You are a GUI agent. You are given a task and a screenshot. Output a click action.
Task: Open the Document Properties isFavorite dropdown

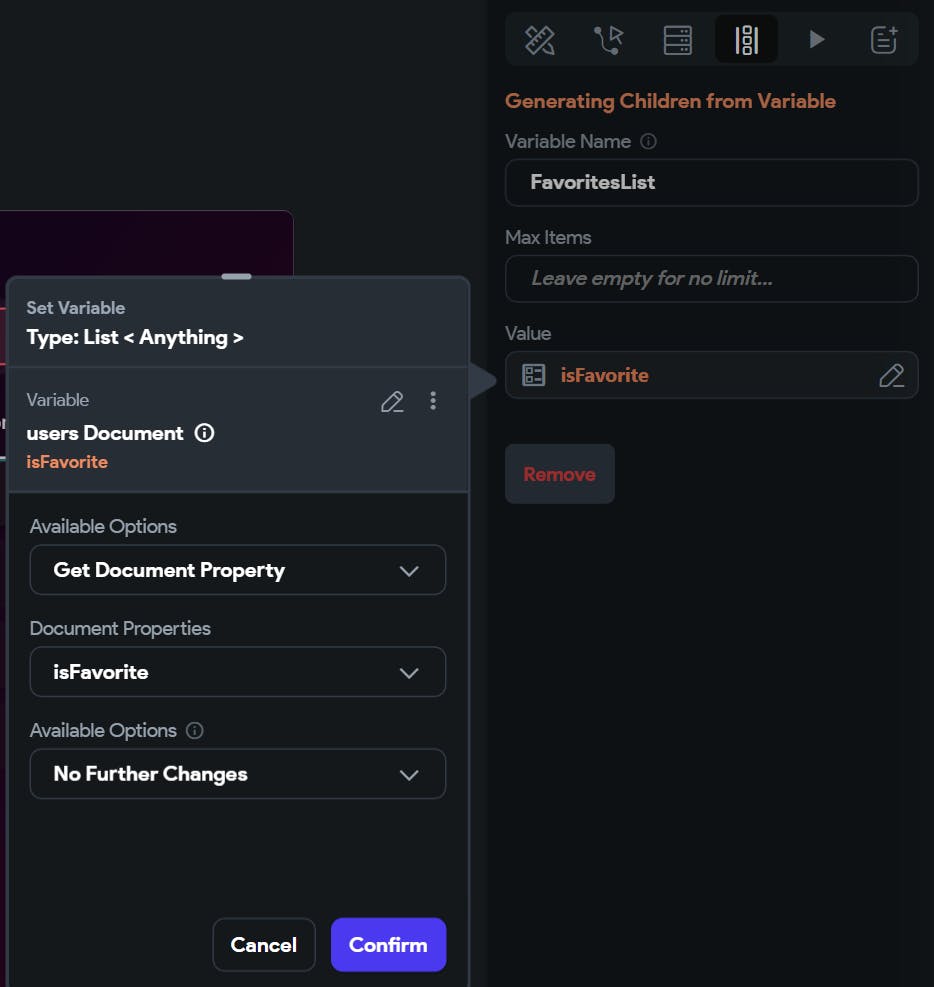(x=238, y=672)
